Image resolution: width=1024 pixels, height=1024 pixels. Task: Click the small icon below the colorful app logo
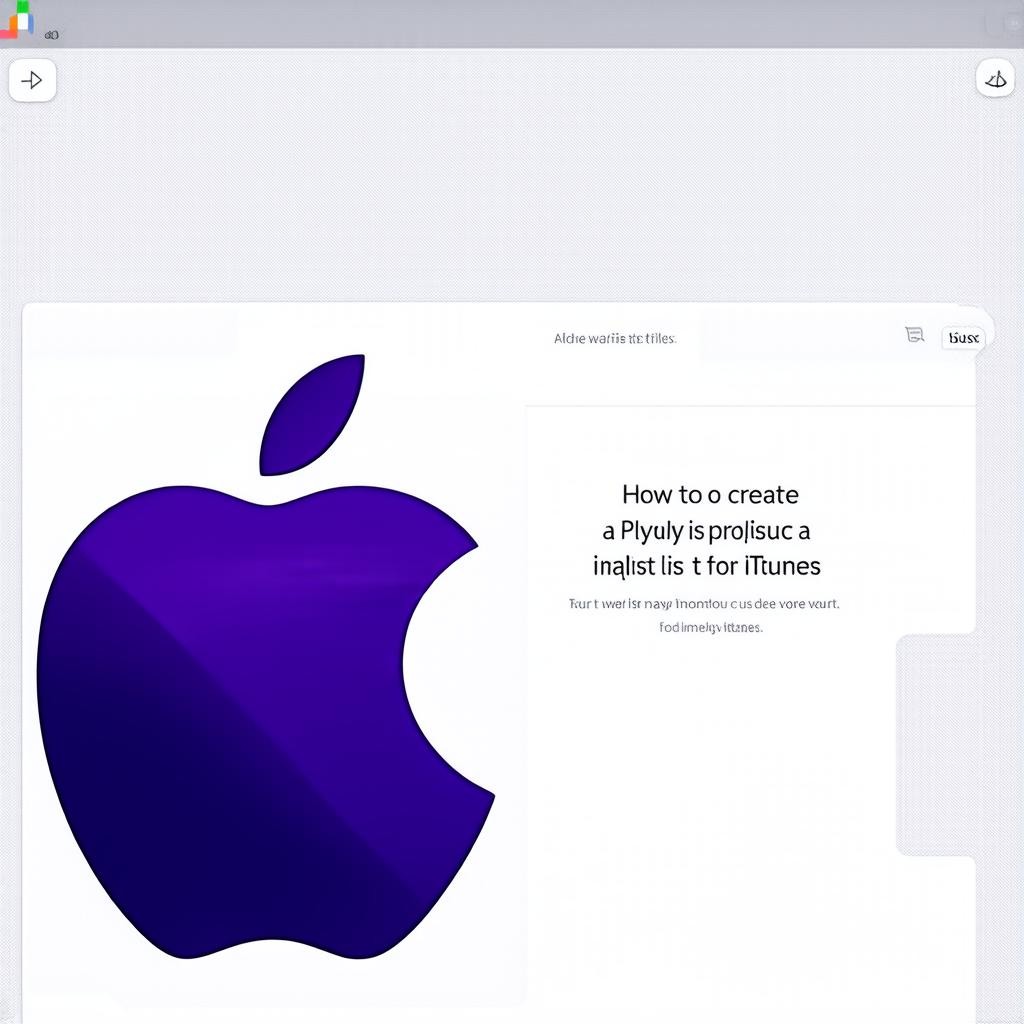point(51,35)
